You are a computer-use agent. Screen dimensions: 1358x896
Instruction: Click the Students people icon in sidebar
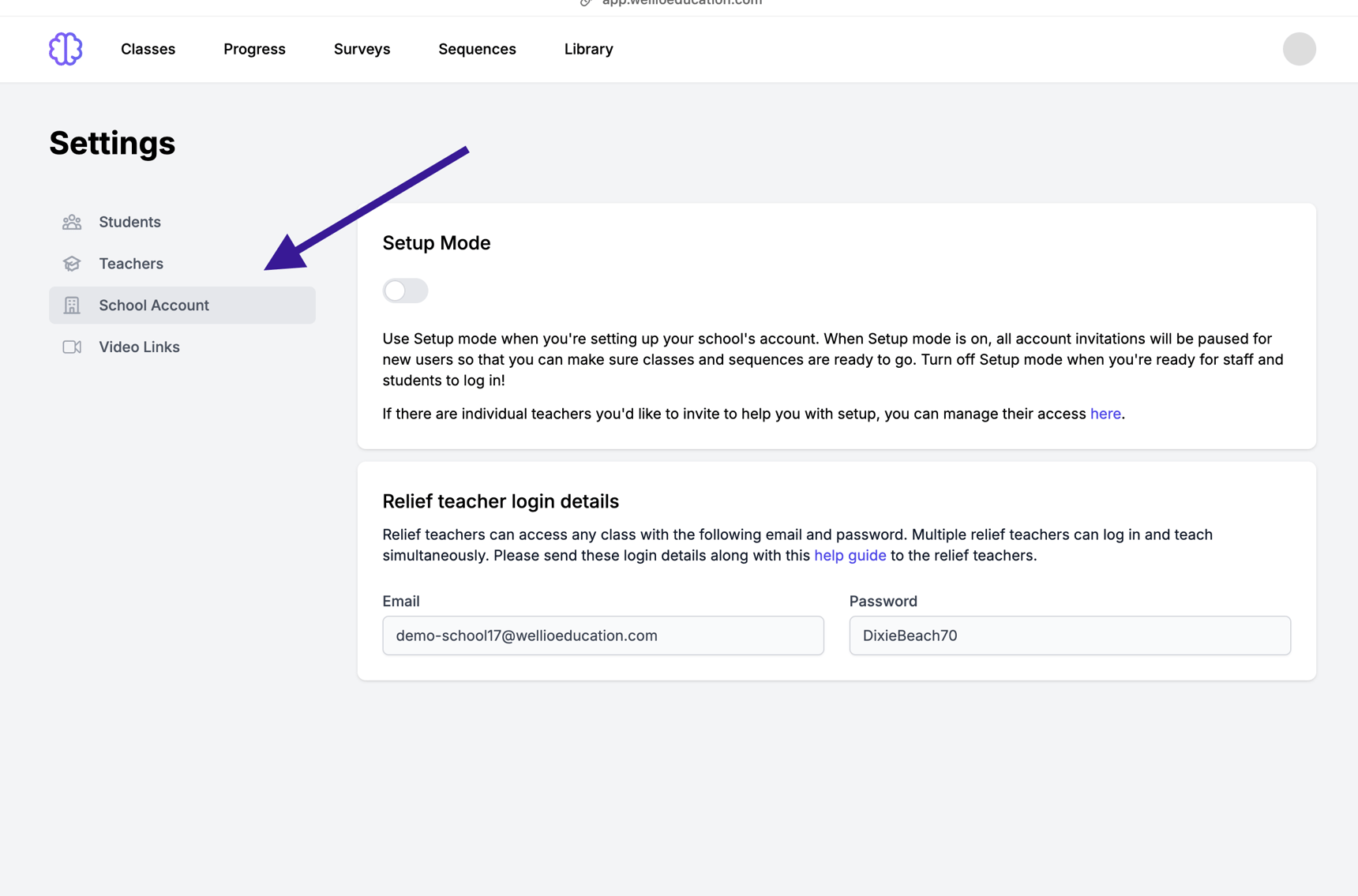pyautogui.click(x=72, y=222)
